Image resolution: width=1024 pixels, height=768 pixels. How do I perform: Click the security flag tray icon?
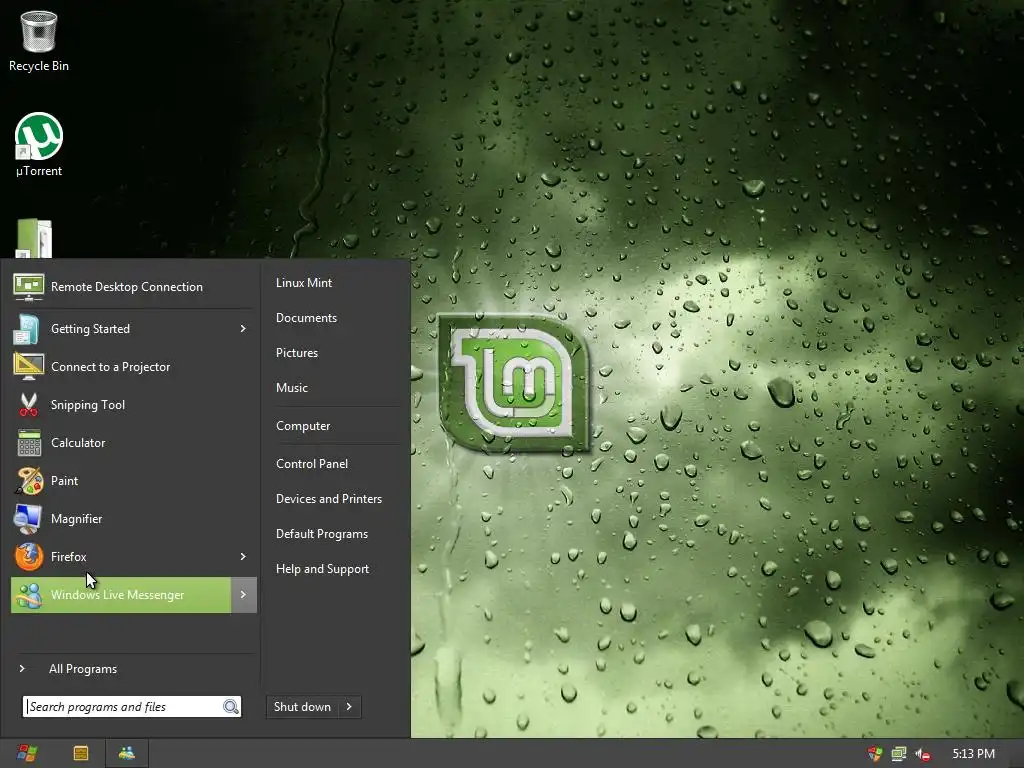click(874, 754)
